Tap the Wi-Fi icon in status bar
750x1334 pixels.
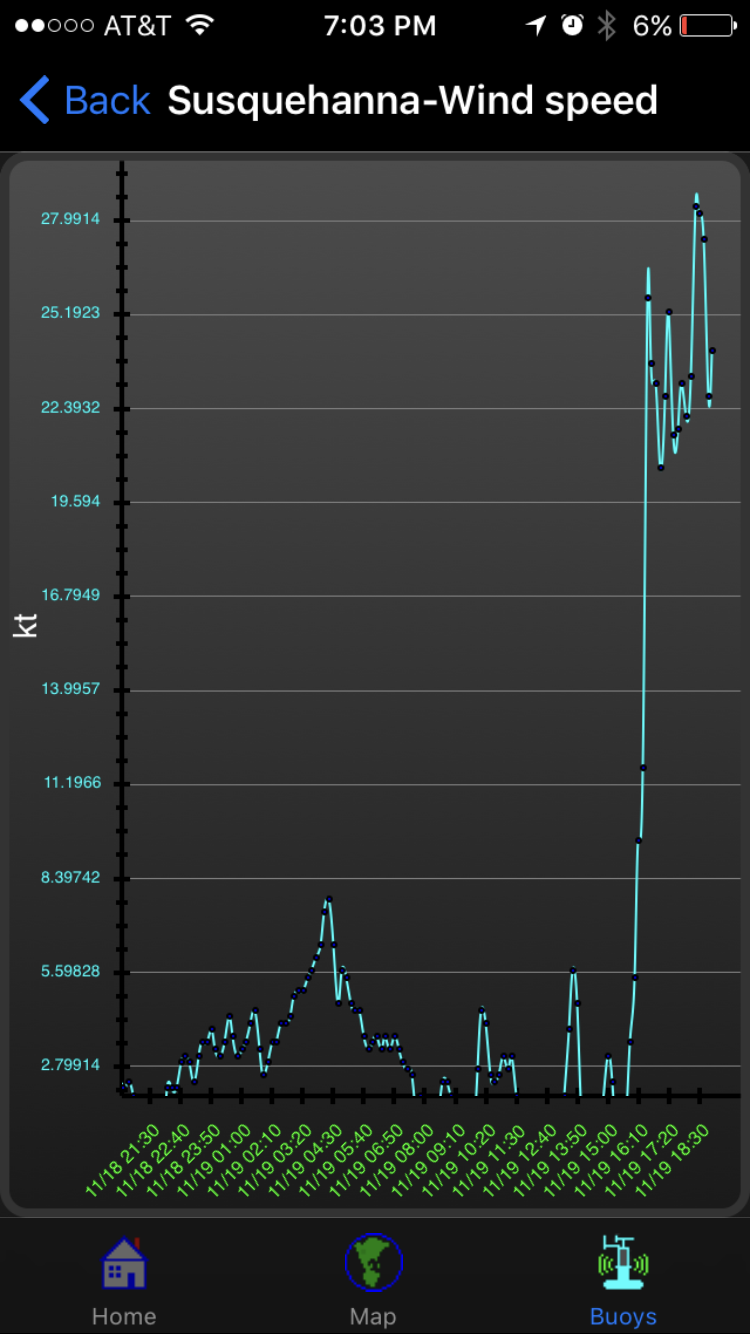coord(201,26)
